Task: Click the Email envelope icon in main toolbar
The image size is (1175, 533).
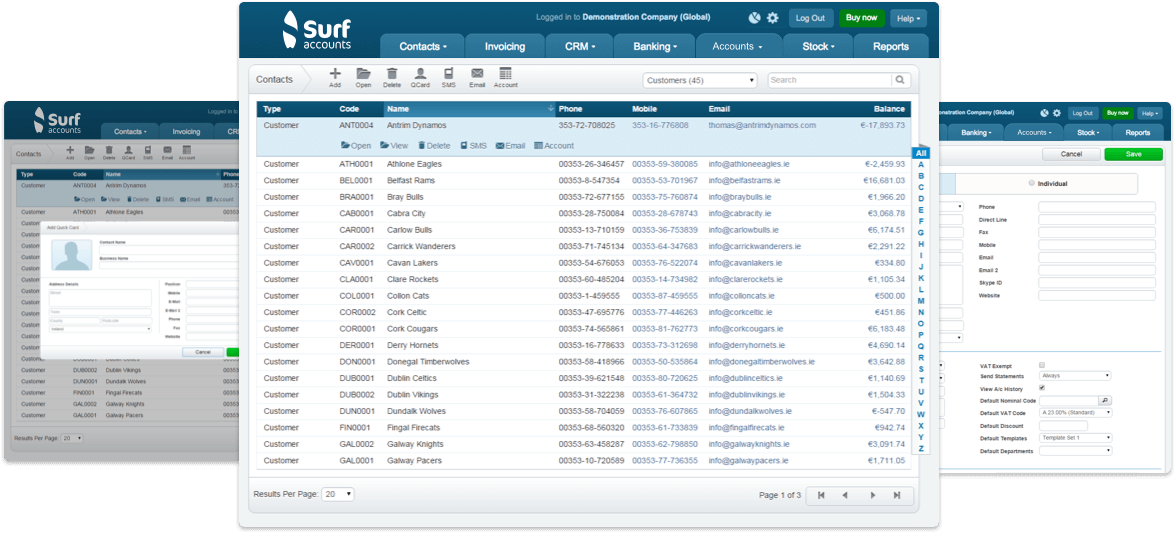Action: click(x=477, y=73)
